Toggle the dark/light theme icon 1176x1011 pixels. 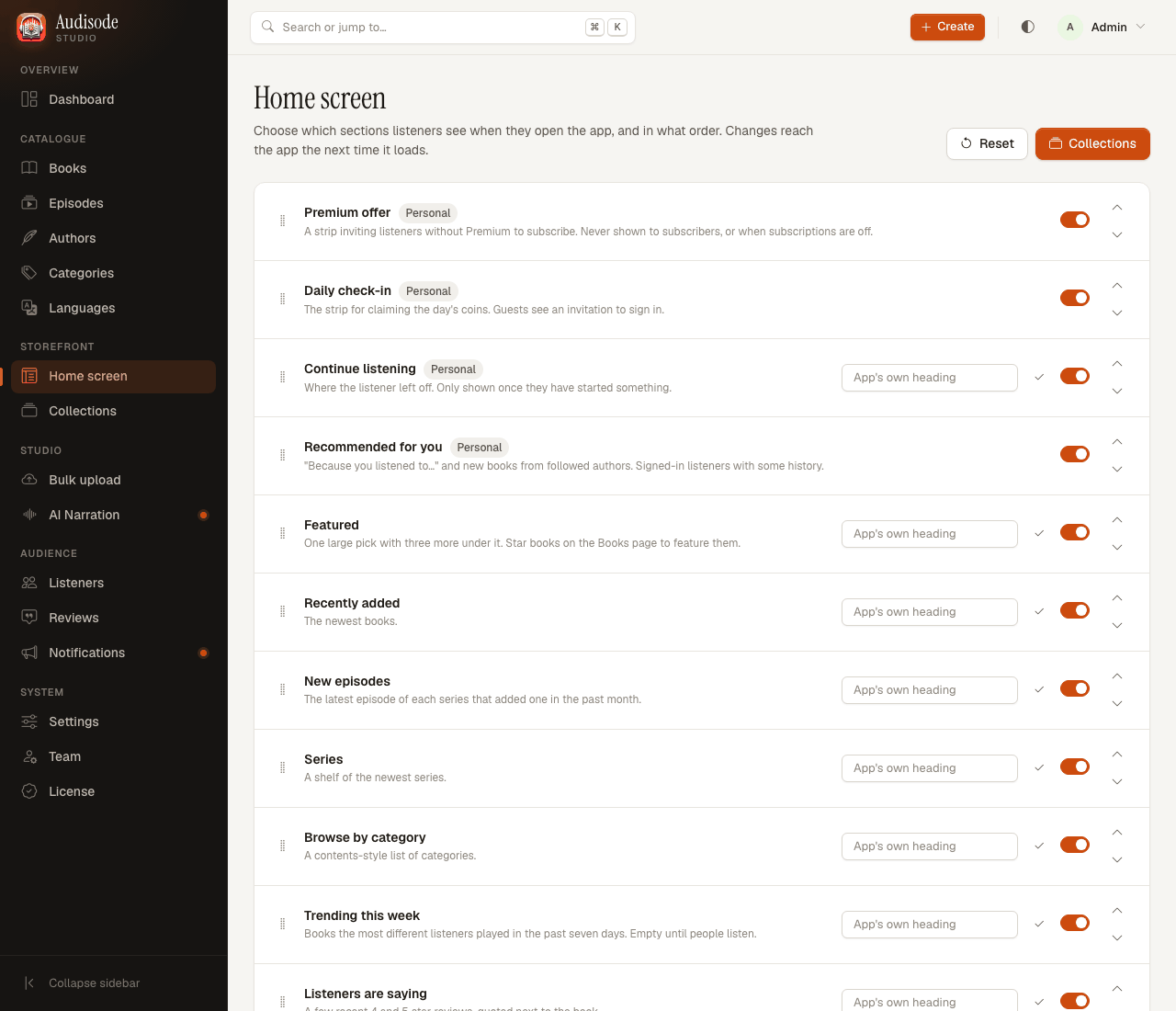pos(1028,27)
